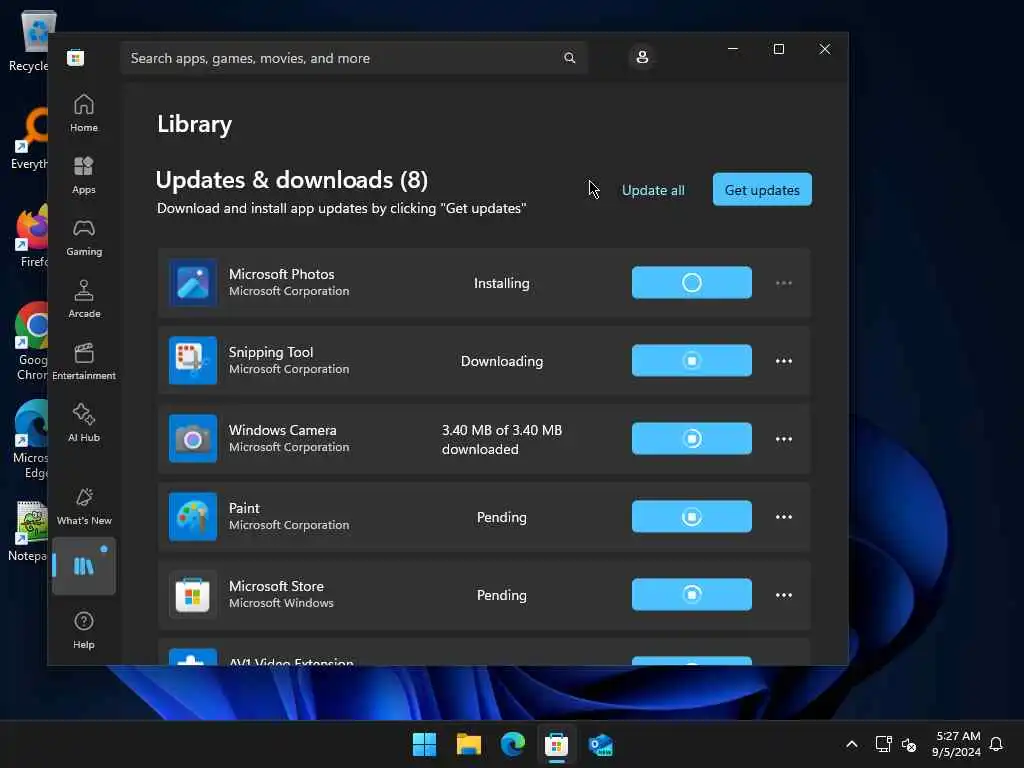Open the Windows Start menu
The image size is (1024, 768).
(424, 744)
